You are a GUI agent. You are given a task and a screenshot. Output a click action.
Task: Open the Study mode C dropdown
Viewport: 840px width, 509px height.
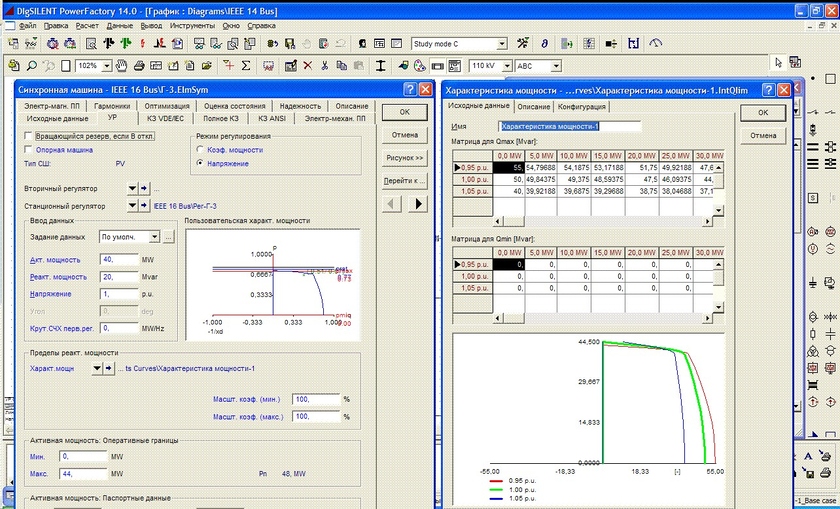point(502,44)
